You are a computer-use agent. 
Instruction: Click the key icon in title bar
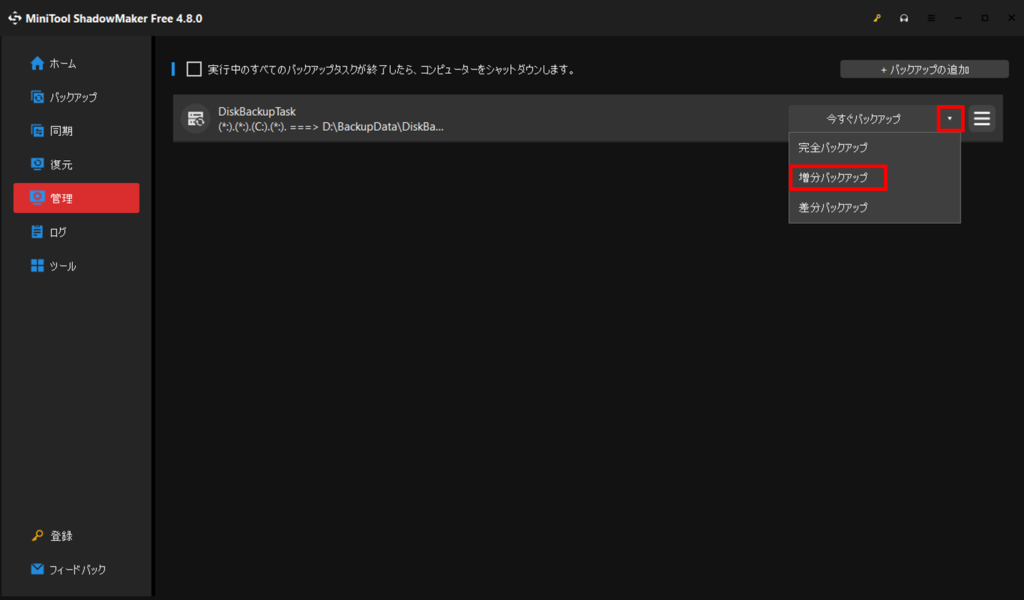877,18
